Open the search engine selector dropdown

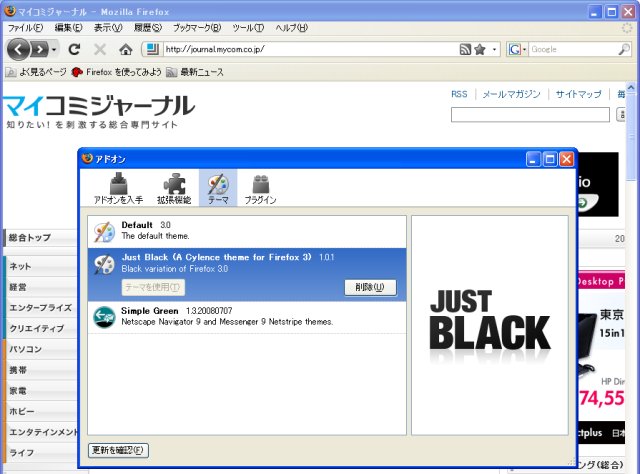(517, 49)
